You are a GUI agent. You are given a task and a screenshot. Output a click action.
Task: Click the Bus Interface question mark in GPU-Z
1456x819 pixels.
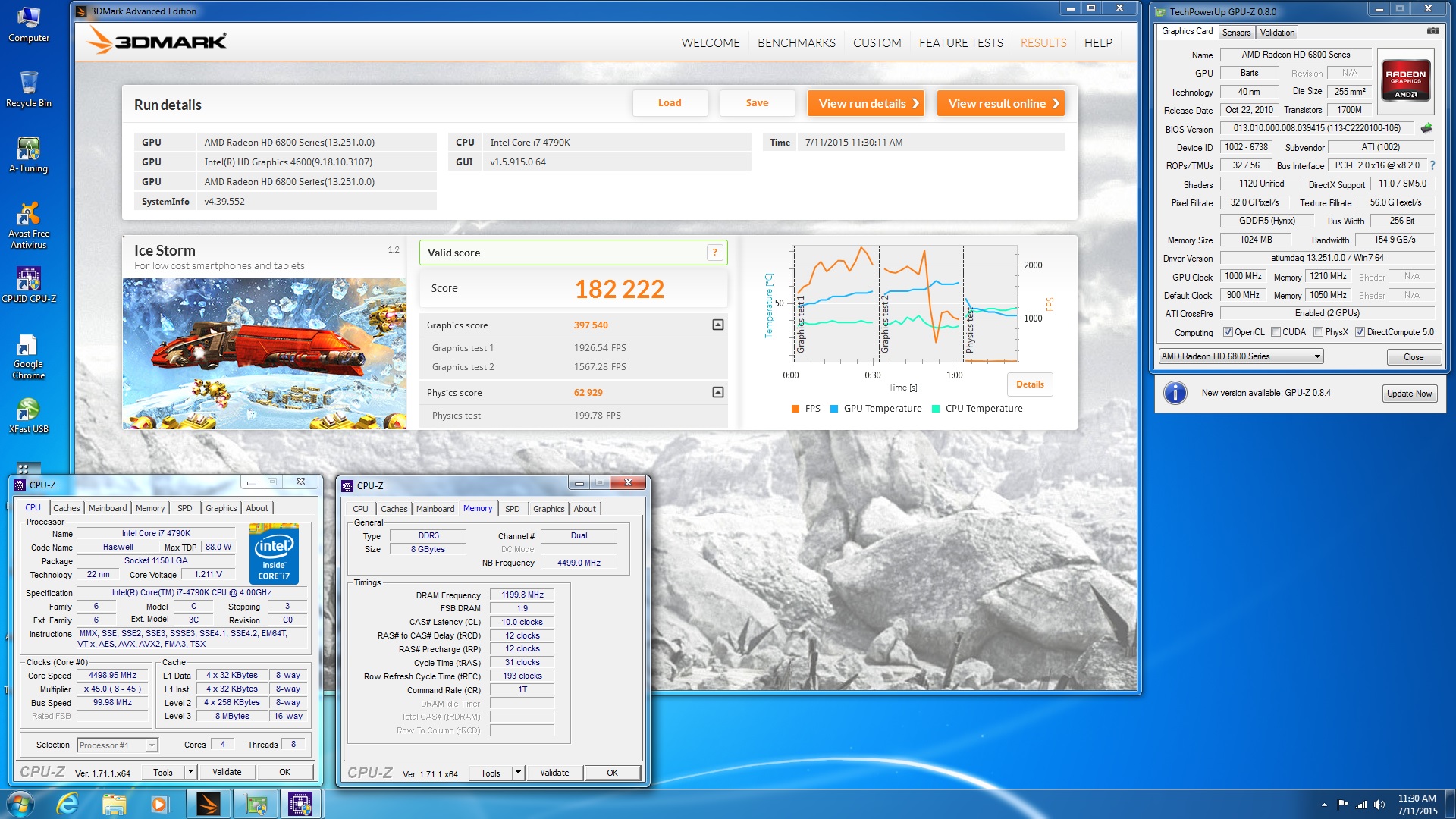(1432, 165)
